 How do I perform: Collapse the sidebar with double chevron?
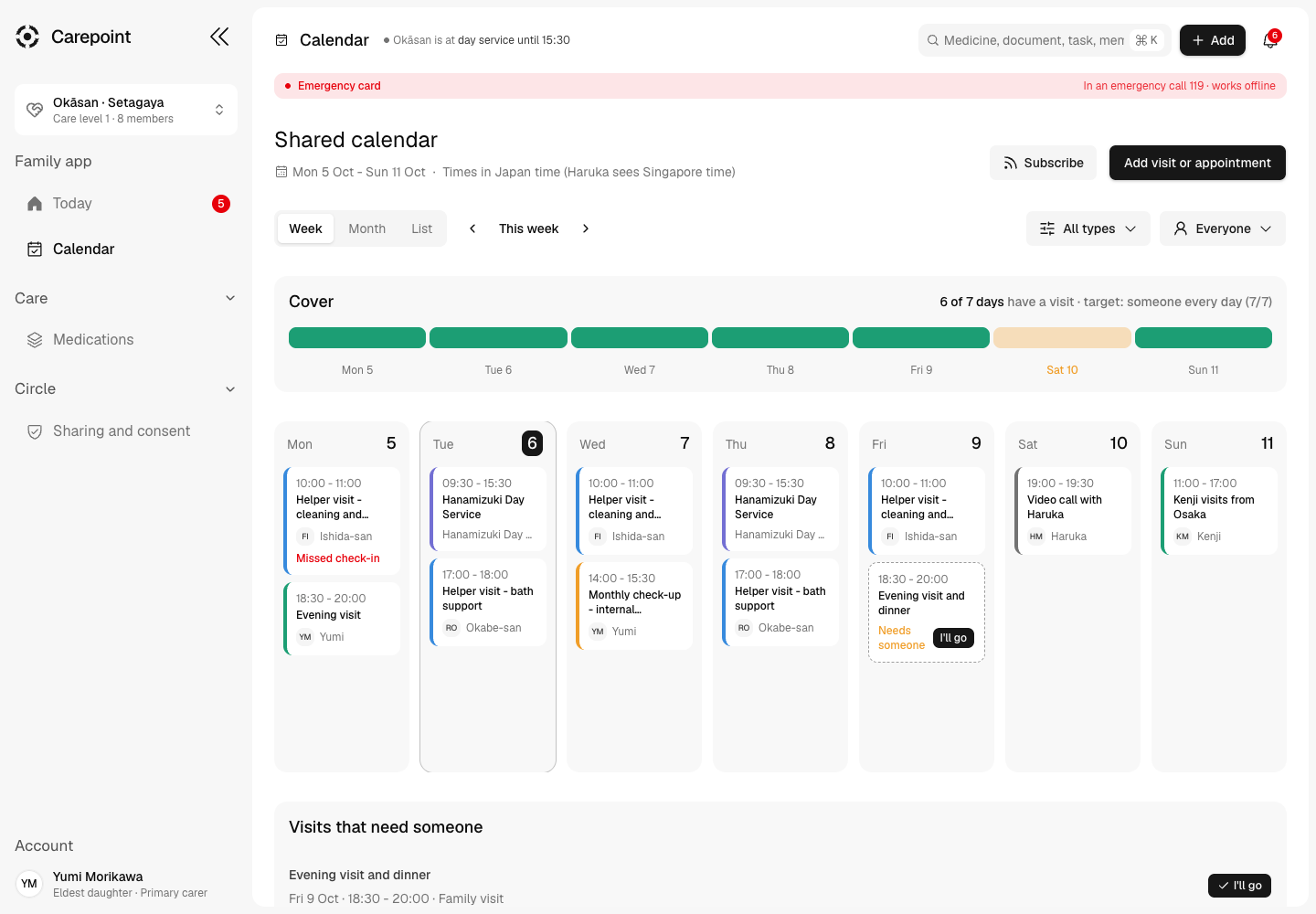(x=219, y=37)
